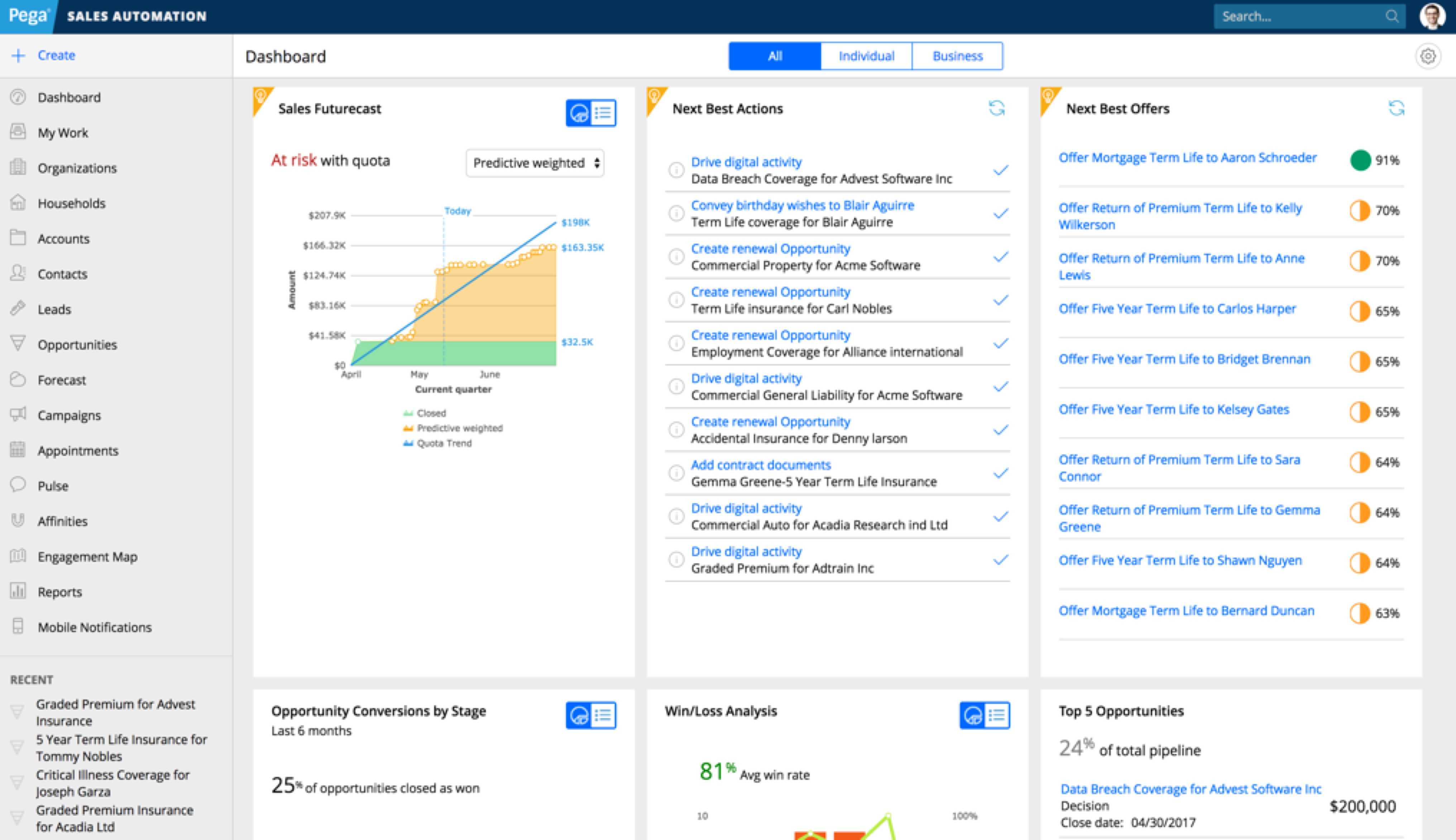
Task: Open info icon for Convey birthday wishes
Action: click(x=676, y=214)
